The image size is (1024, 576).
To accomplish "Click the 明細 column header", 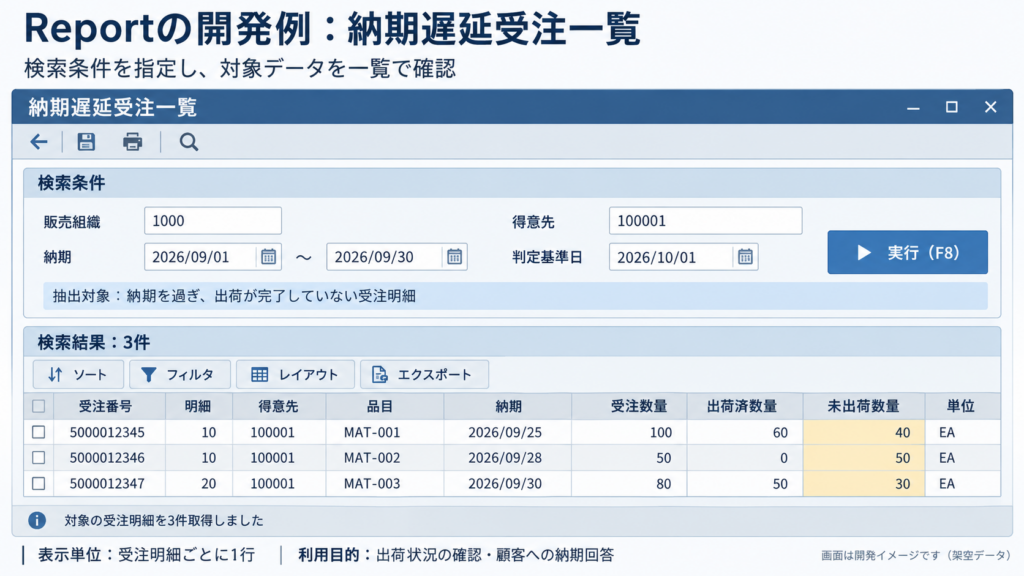I will tap(198, 406).
